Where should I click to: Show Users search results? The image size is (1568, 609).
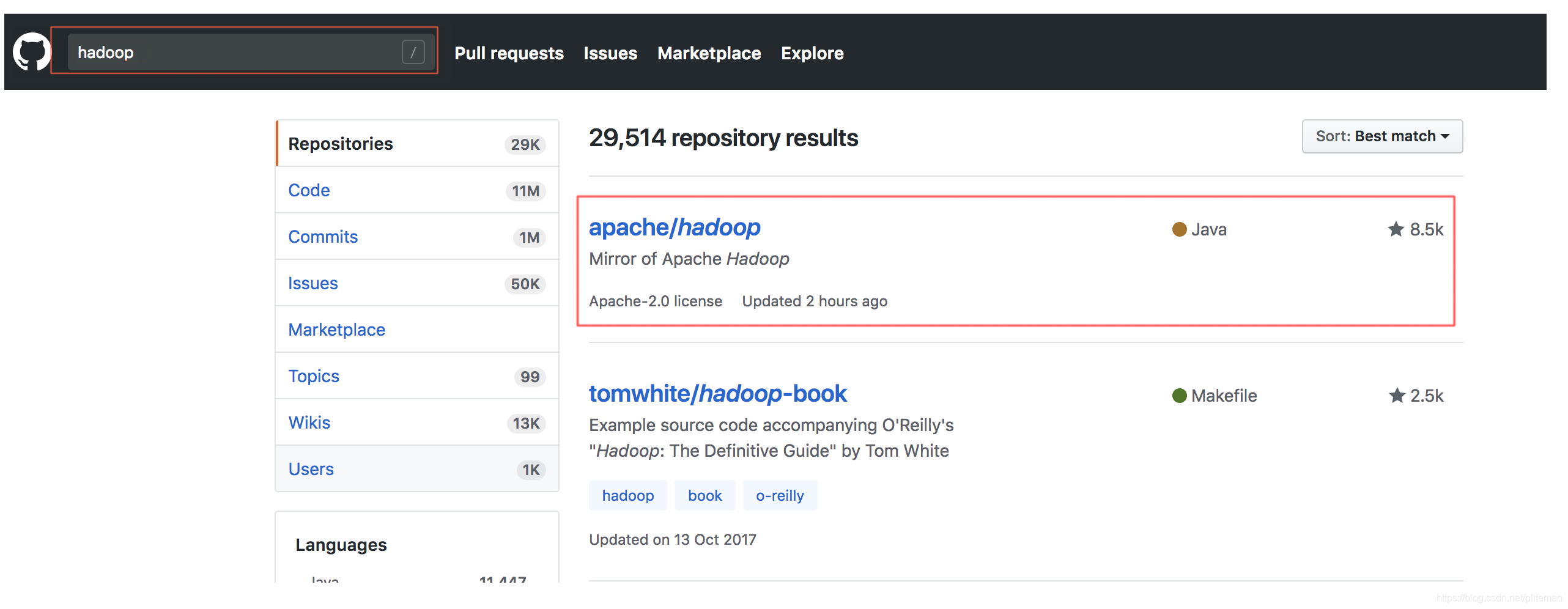coord(417,469)
